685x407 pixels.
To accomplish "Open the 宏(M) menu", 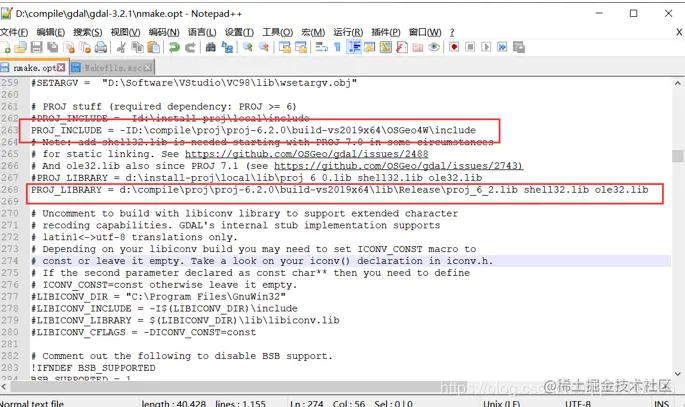I will [313, 32].
